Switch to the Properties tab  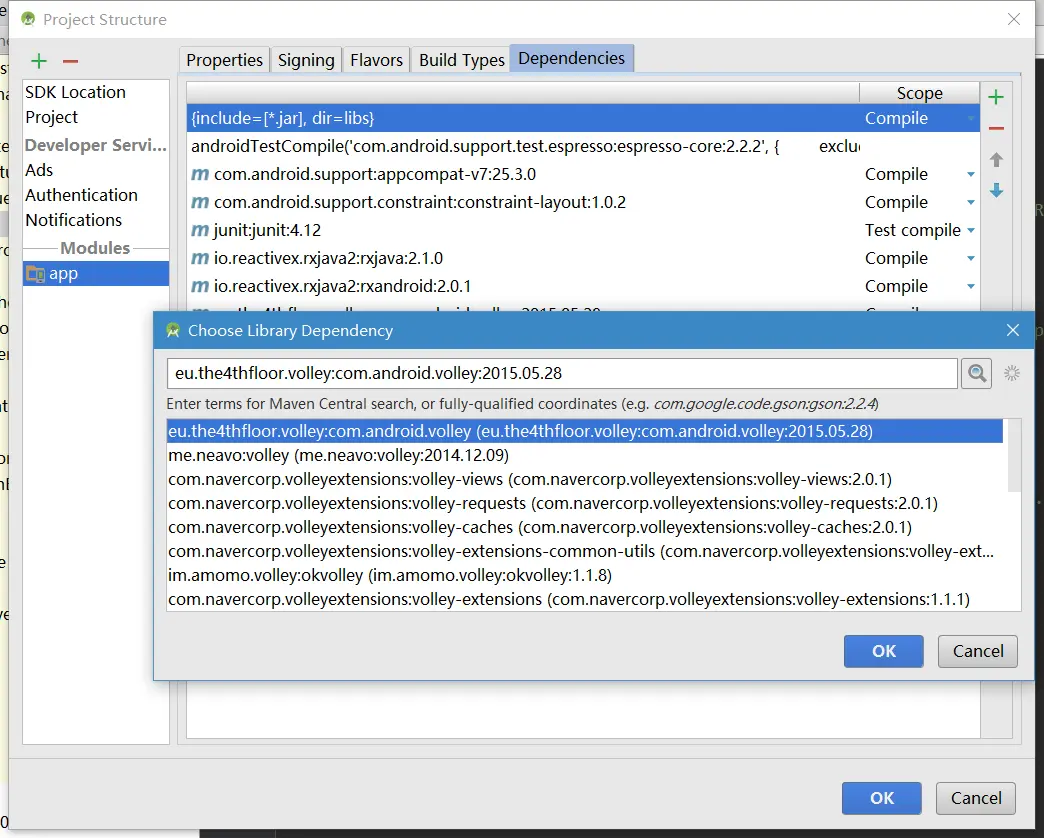click(224, 60)
